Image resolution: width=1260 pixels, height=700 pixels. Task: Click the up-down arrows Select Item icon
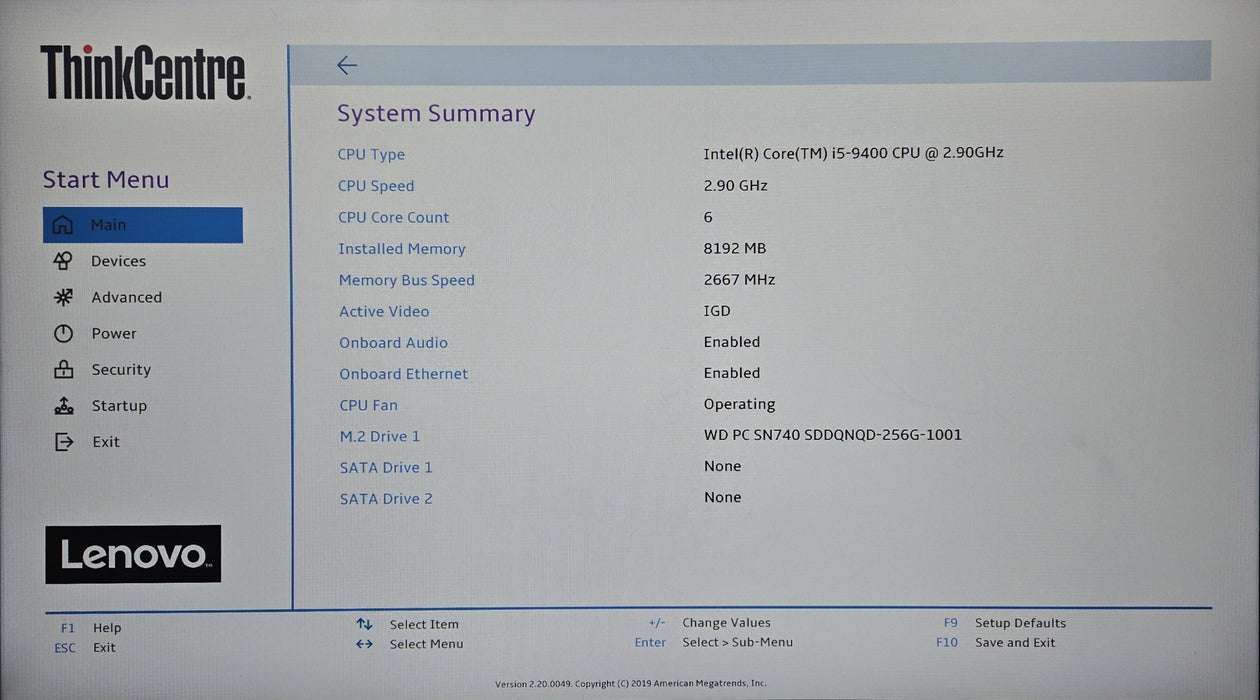(x=364, y=624)
